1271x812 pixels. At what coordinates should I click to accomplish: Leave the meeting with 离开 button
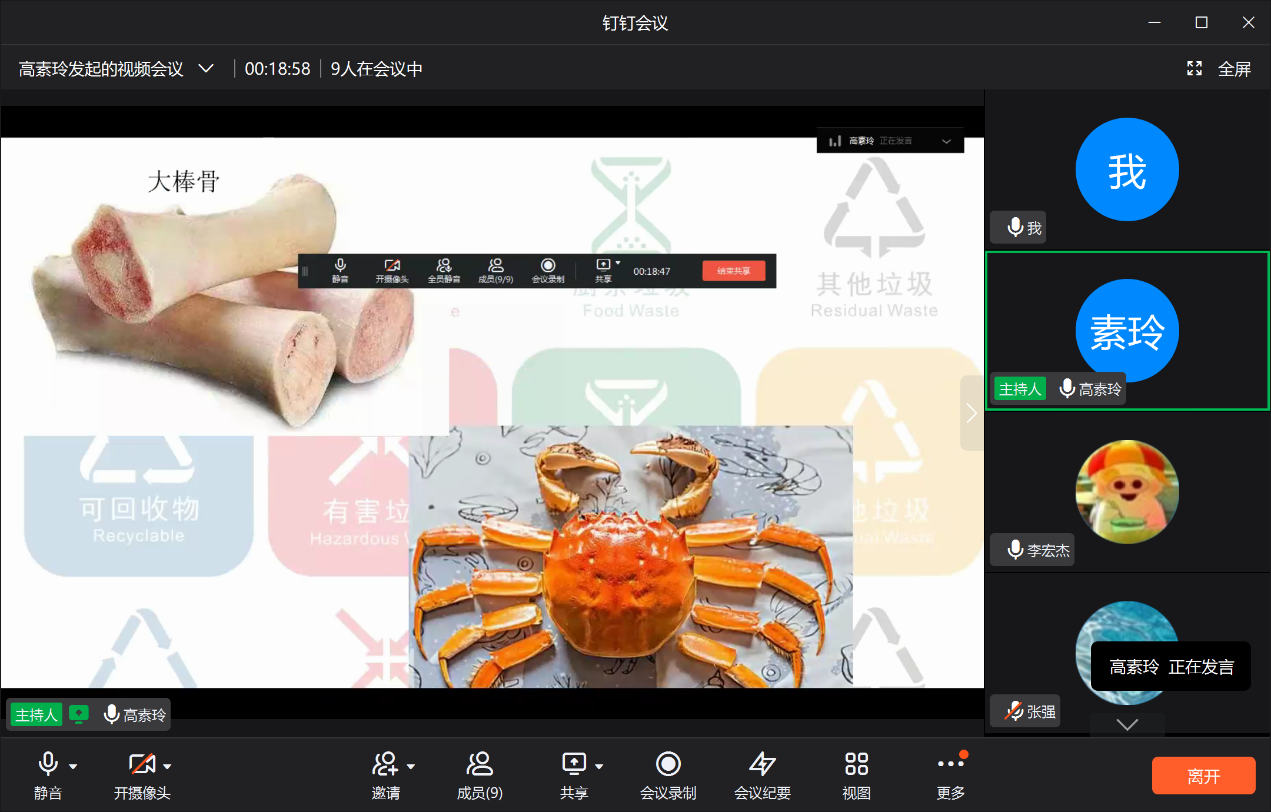click(x=1203, y=776)
